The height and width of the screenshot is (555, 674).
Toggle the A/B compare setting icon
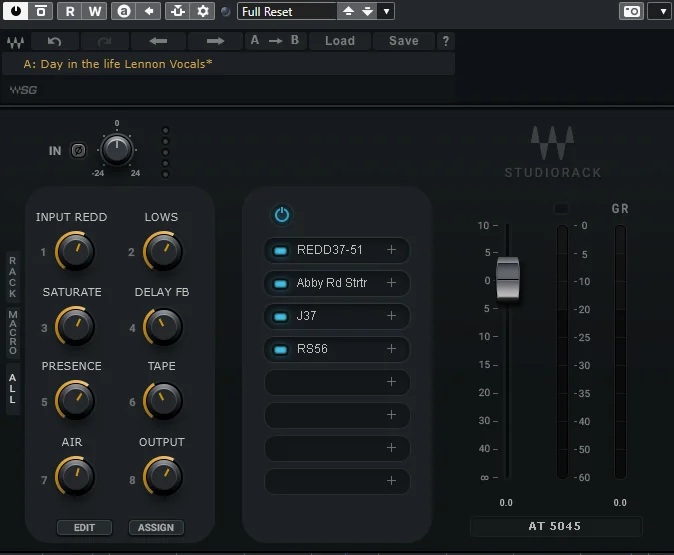(x=124, y=11)
